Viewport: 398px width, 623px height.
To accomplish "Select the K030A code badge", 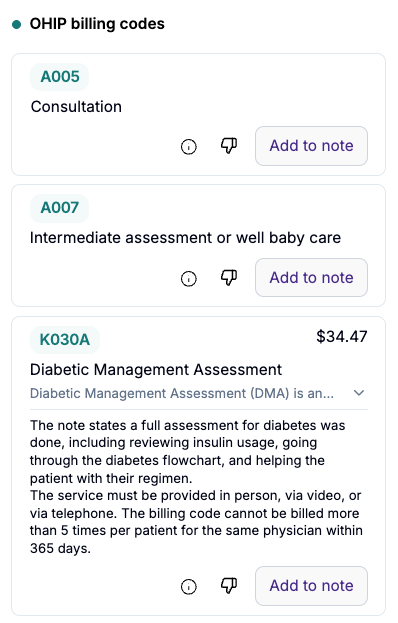I will (65, 340).
